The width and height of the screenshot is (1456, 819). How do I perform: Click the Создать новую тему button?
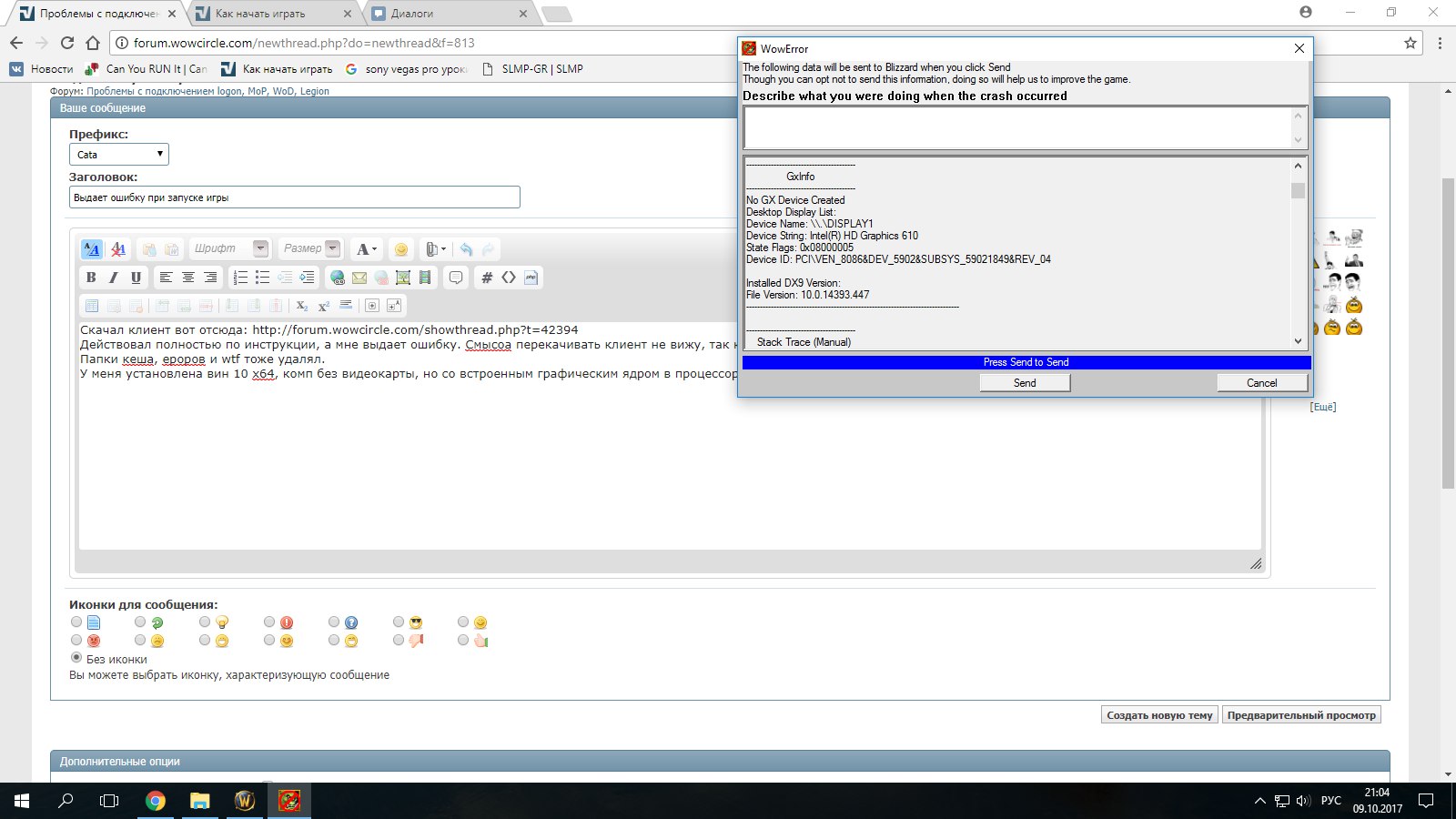pos(1158,715)
